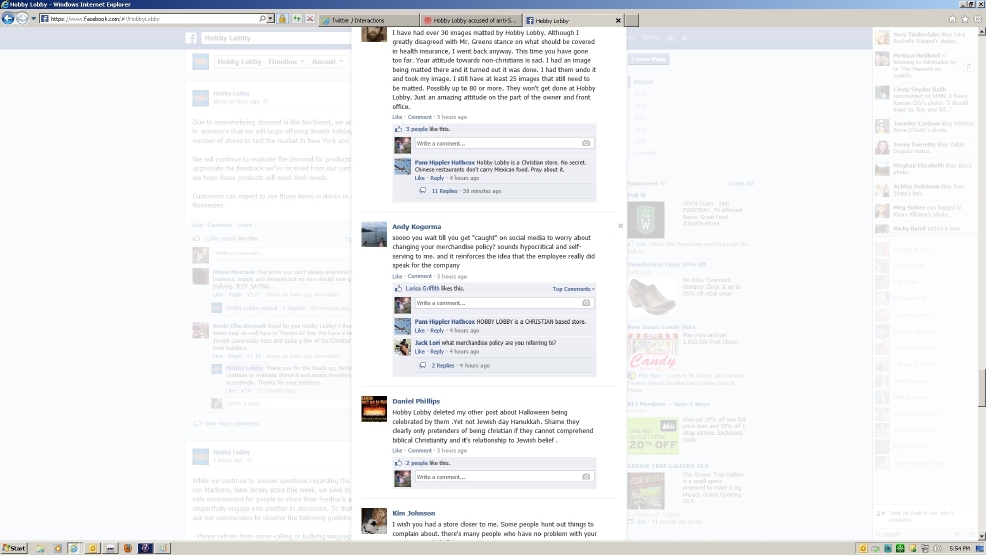Expand the 2 Replies thread under Jack Lori

coord(443,365)
